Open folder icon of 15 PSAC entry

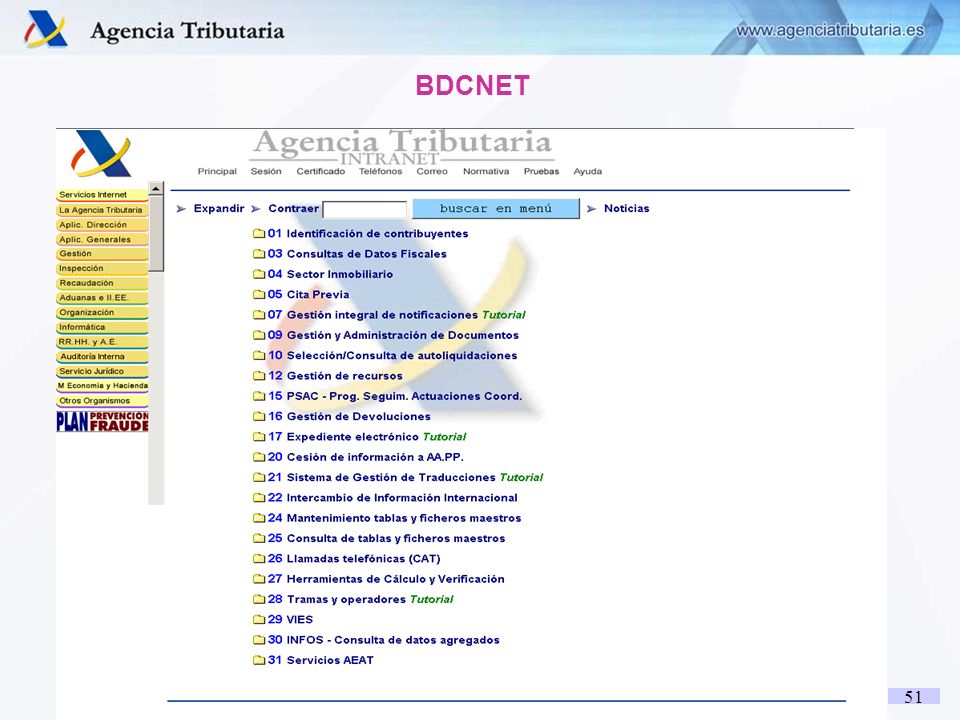coord(259,396)
